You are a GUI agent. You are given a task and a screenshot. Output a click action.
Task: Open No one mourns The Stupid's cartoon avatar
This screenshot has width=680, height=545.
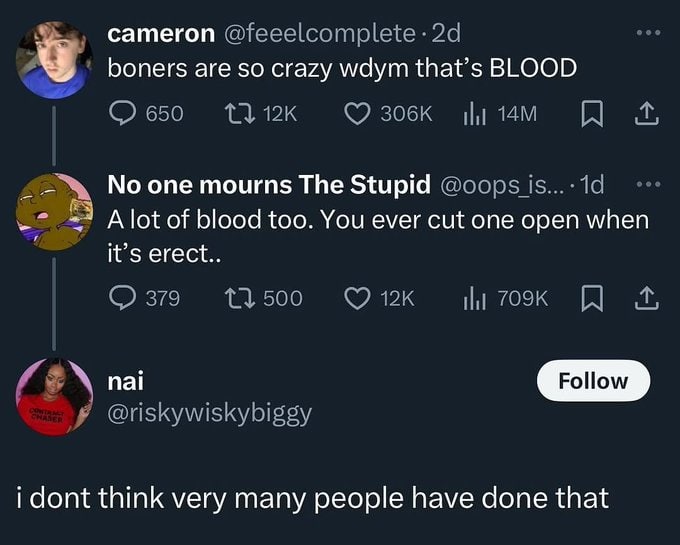pos(54,212)
